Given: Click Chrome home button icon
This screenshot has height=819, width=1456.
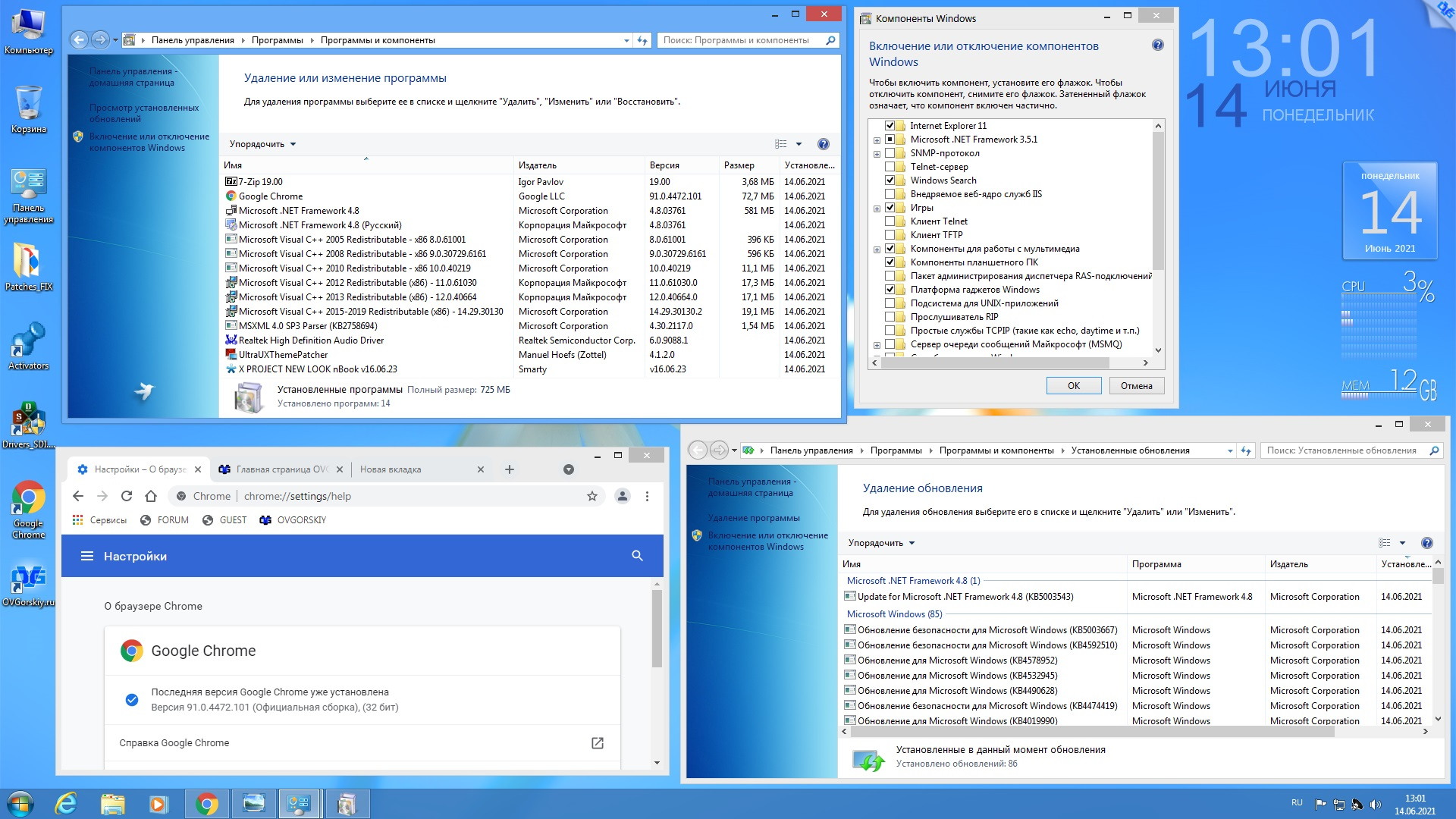Looking at the screenshot, I should [x=151, y=496].
